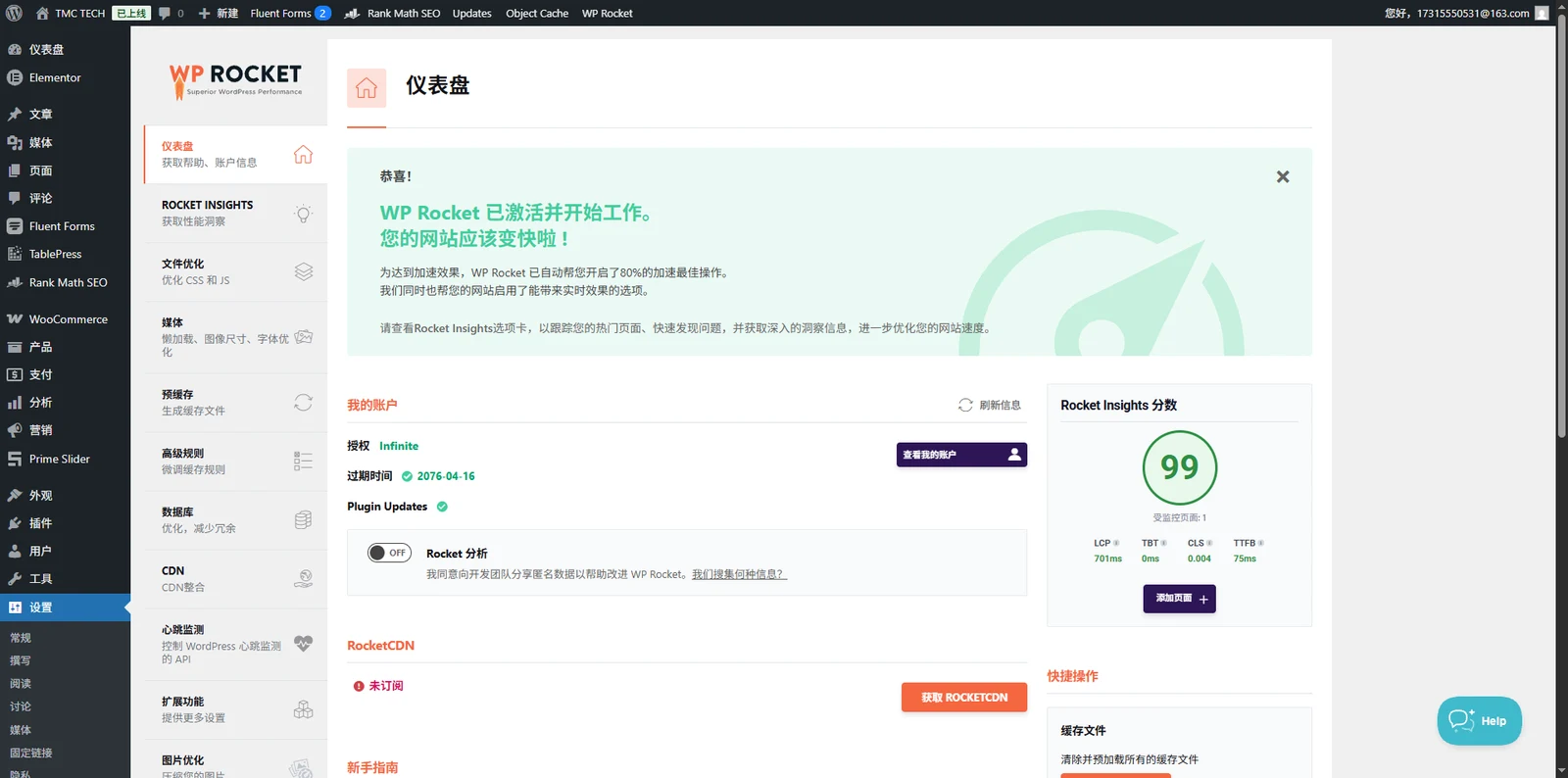Open Updates in the admin bar
Image resolution: width=1568 pixels, height=778 pixels.
coord(472,14)
